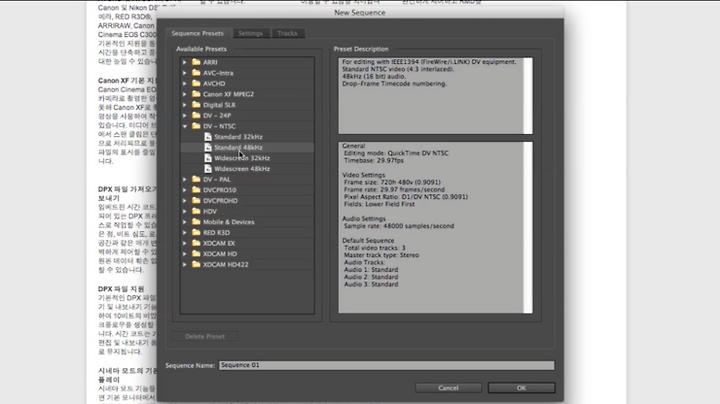
Task: Click the XDCAM EX folder icon
Action: click(196, 243)
